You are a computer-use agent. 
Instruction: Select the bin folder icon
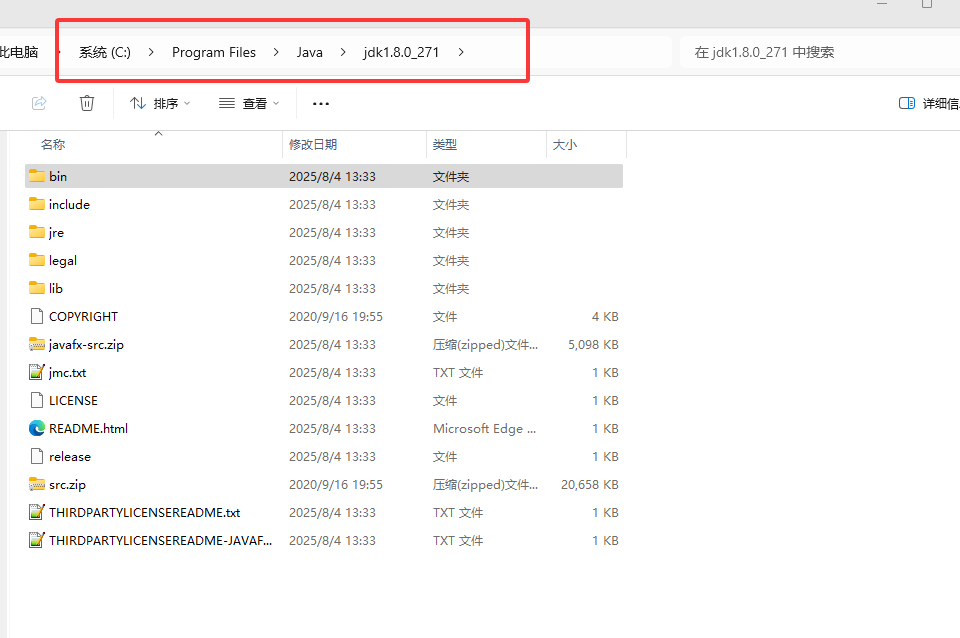[37, 176]
